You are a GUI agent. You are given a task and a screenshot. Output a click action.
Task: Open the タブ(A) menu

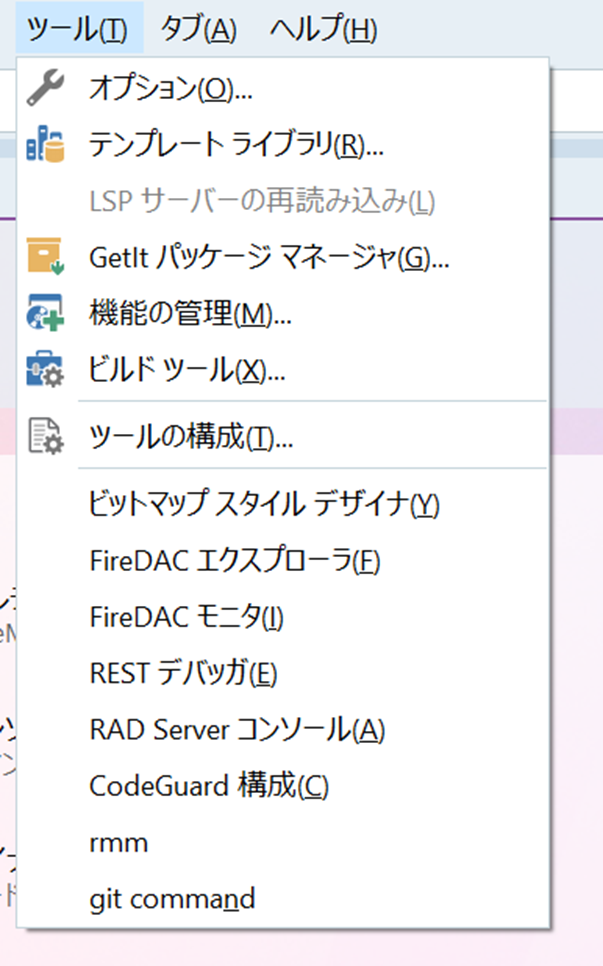click(x=198, y=29)
